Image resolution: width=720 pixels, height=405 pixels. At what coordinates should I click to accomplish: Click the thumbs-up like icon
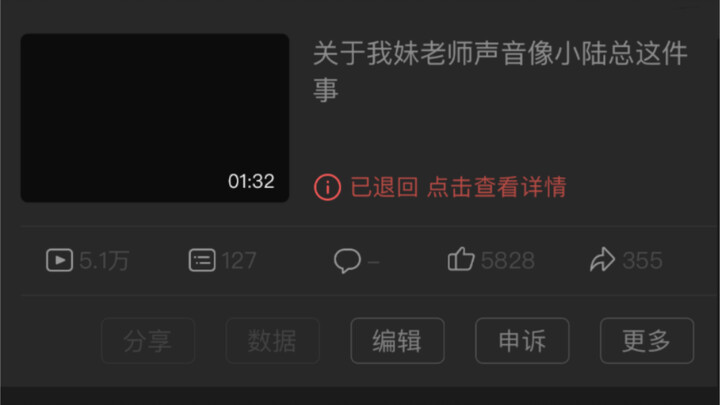pos(461,259)
